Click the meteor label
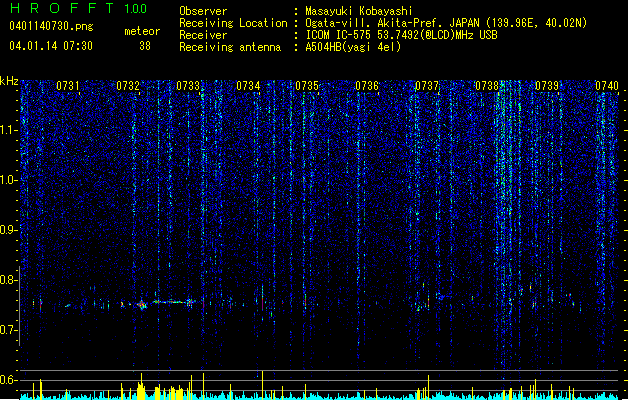629x400 pixels. [142, 31]
